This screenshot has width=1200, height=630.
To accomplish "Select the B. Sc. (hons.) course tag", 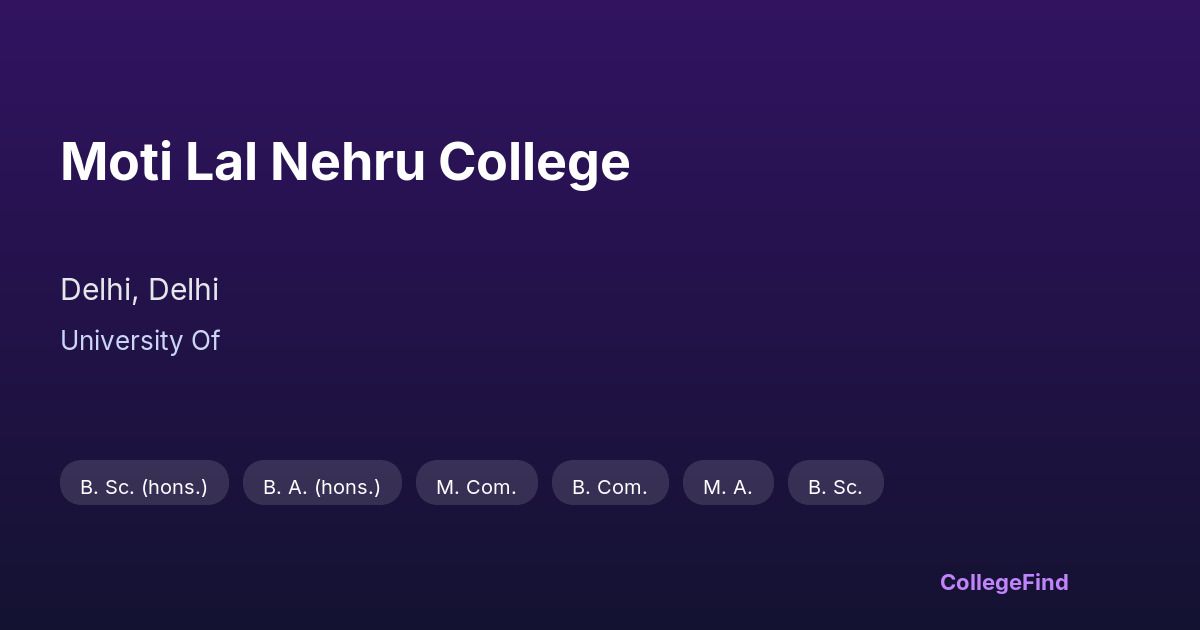I will coord(144,483).
